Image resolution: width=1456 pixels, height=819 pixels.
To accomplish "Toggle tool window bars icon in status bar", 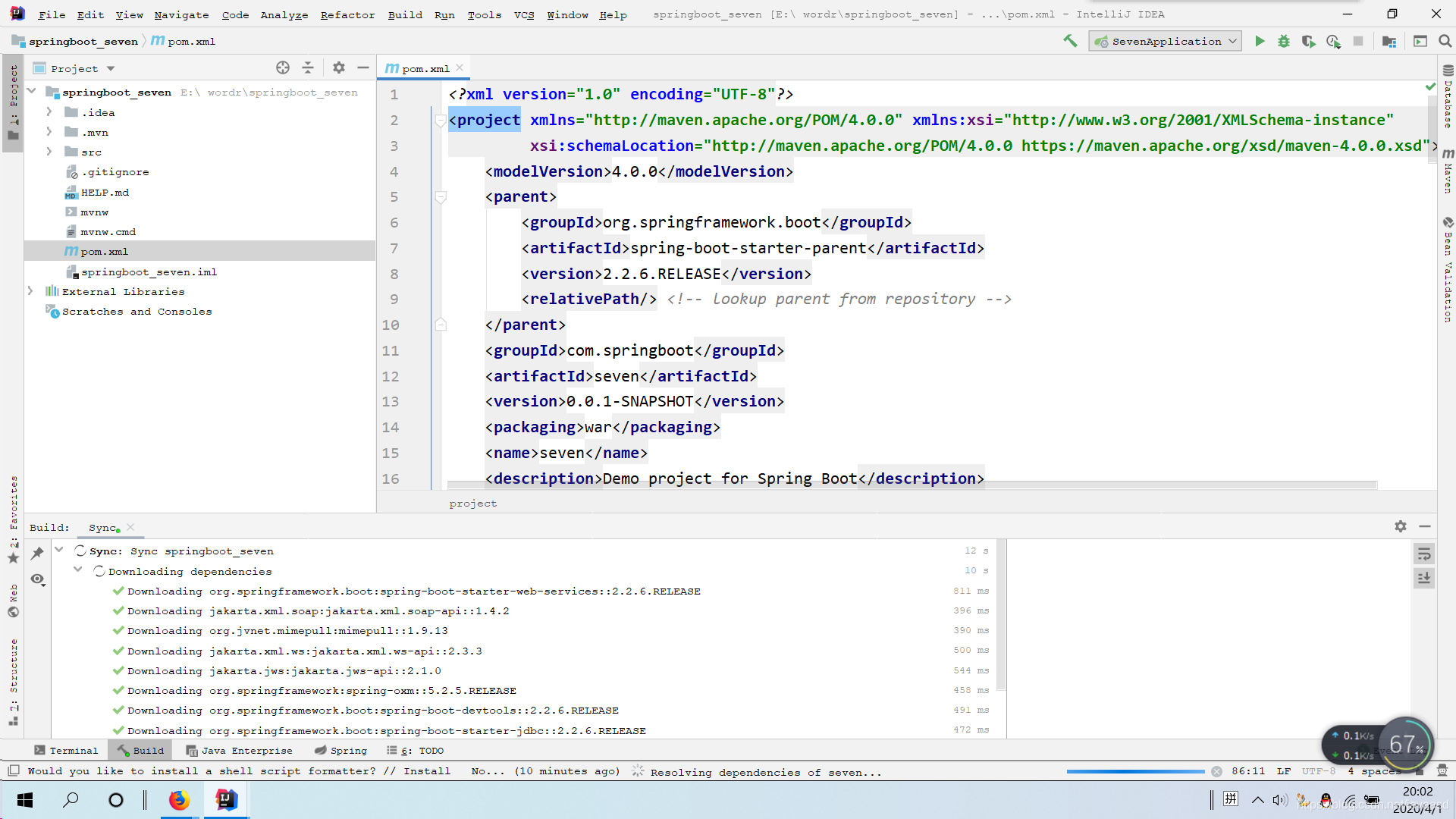I will click(x=13, y=770).
